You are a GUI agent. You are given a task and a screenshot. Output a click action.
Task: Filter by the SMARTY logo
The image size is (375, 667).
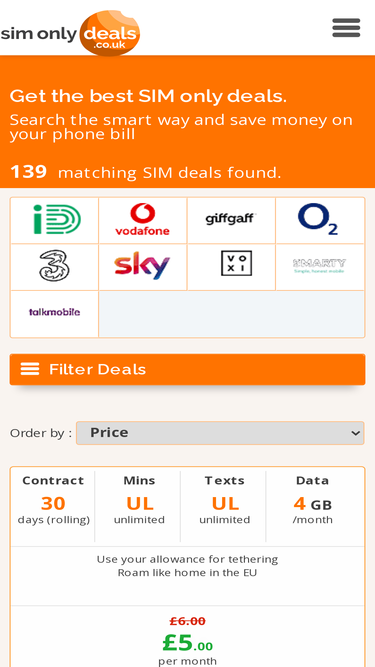(320, 267)
